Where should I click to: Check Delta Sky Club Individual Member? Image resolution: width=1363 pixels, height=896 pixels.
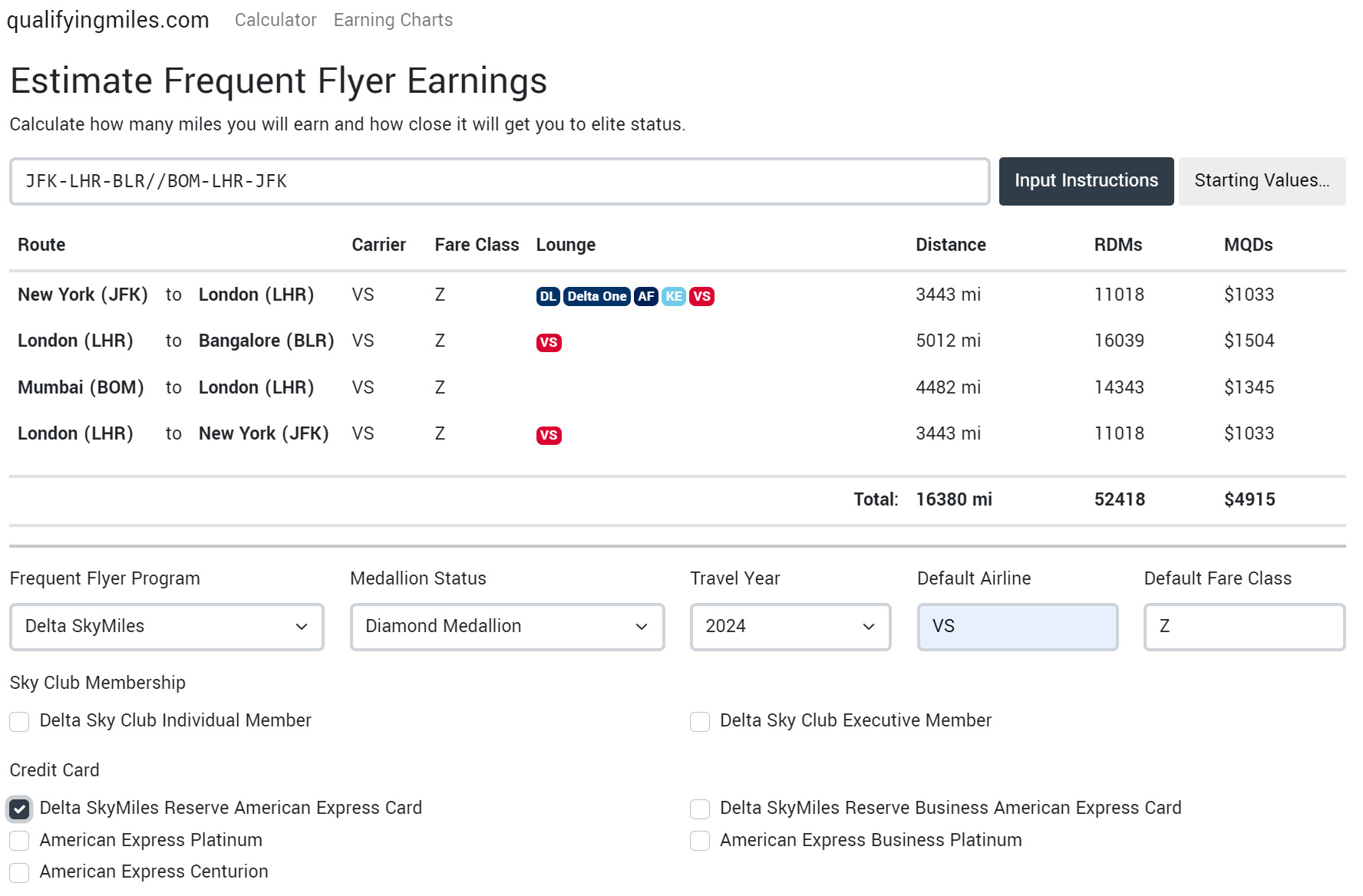tap(19, 721)
